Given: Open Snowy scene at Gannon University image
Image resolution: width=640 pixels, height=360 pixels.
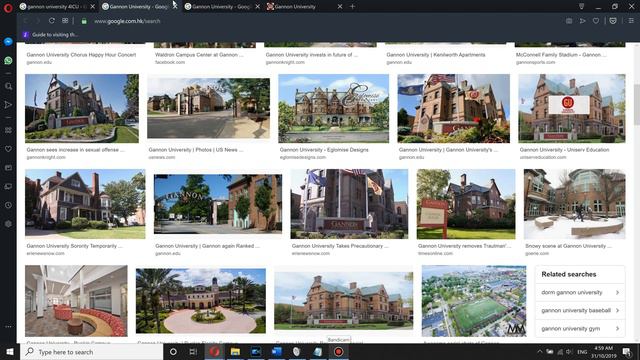Looking at the screenshot, I should point(574,204).
